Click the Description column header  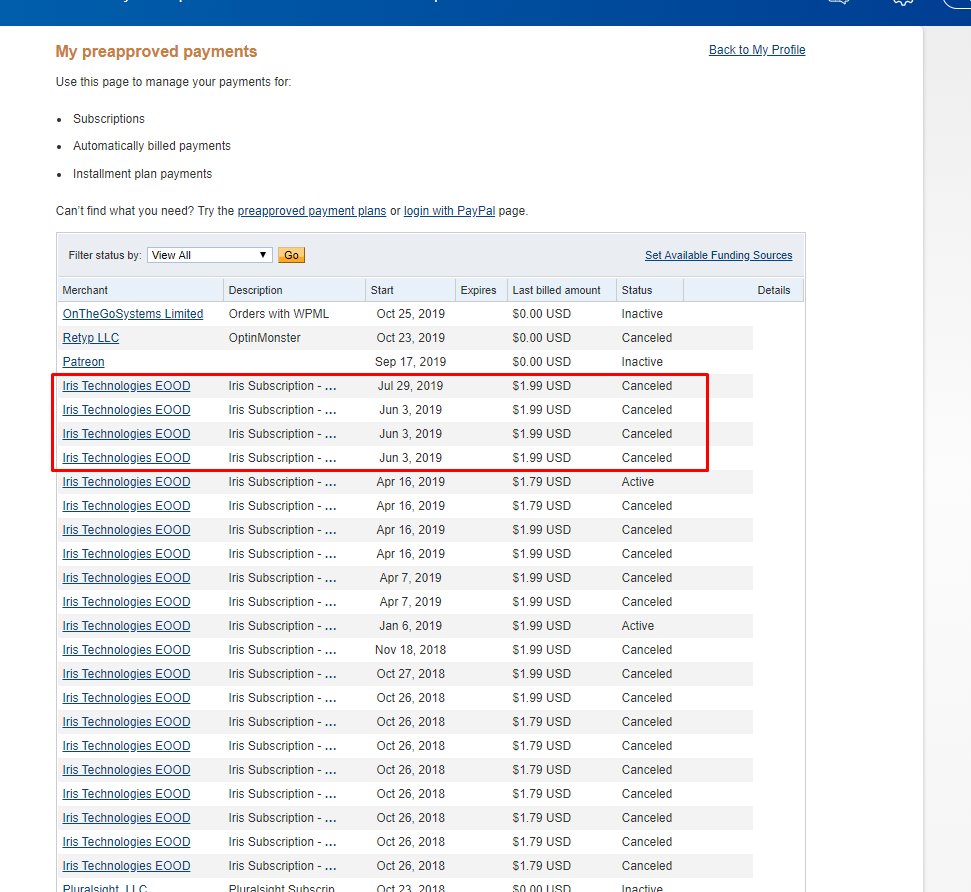255,291
